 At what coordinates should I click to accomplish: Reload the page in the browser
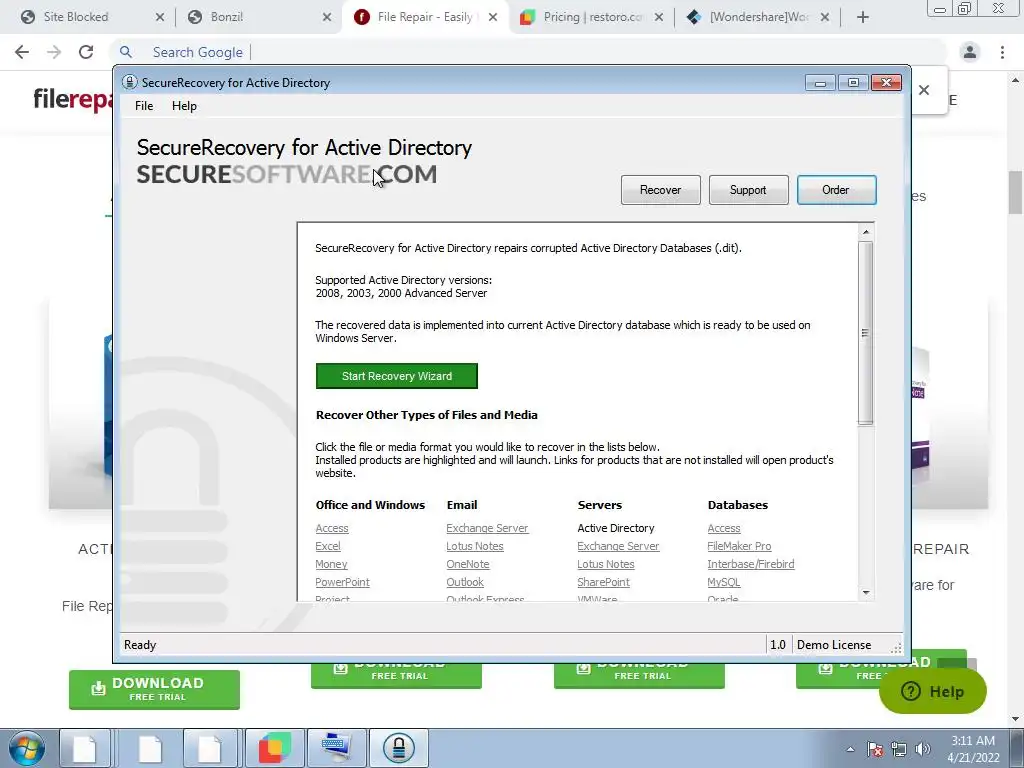(86, 52)
